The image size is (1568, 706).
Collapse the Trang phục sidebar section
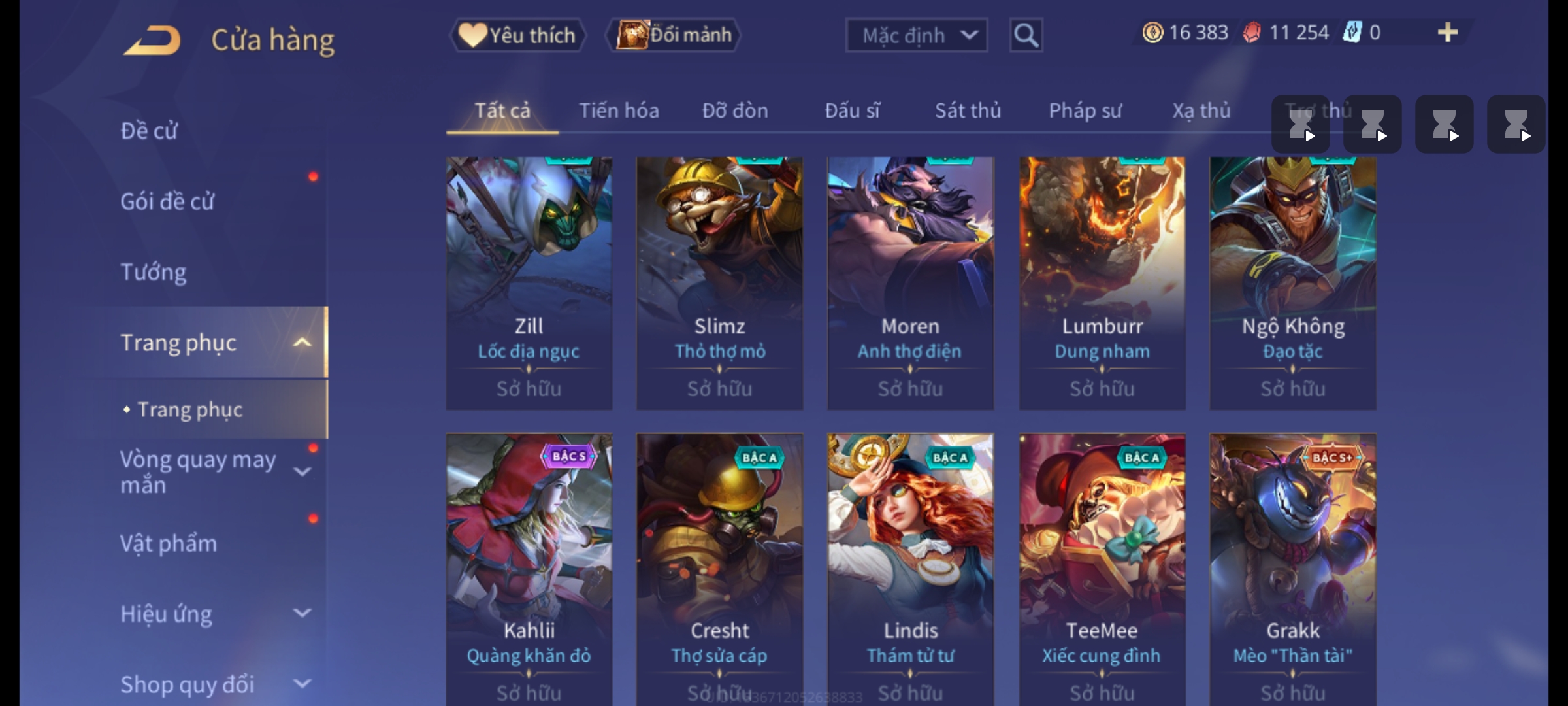(x=302, y=343)
